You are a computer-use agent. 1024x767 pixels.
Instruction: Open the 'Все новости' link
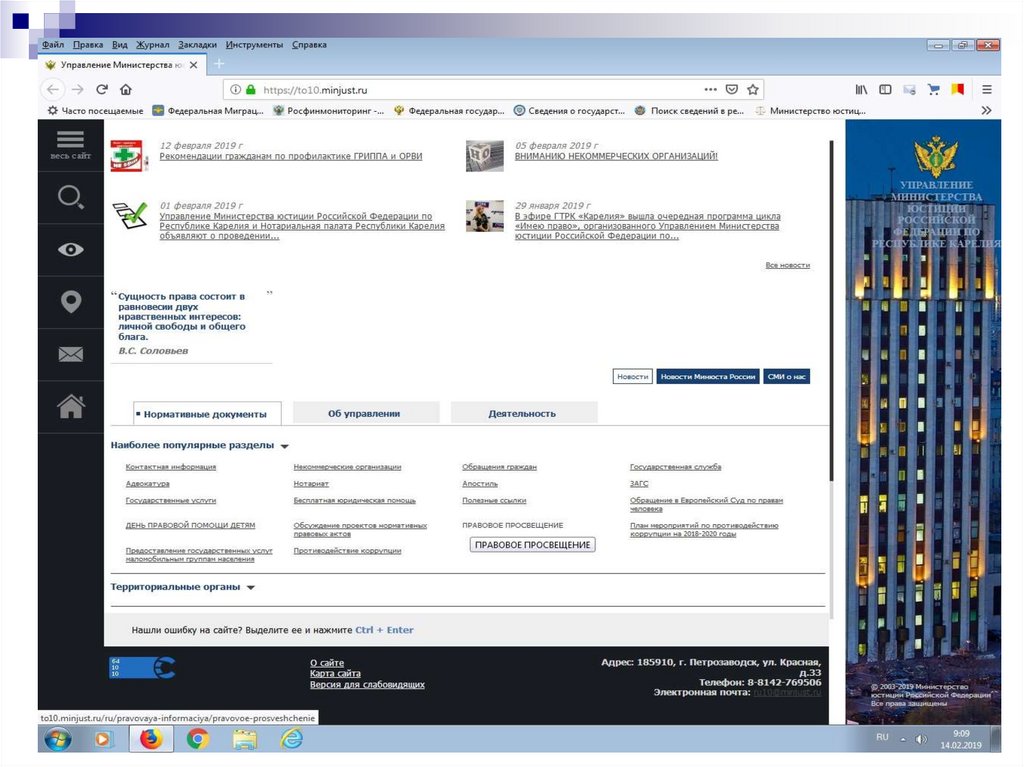pyautogui.click(x=787, y=265)
